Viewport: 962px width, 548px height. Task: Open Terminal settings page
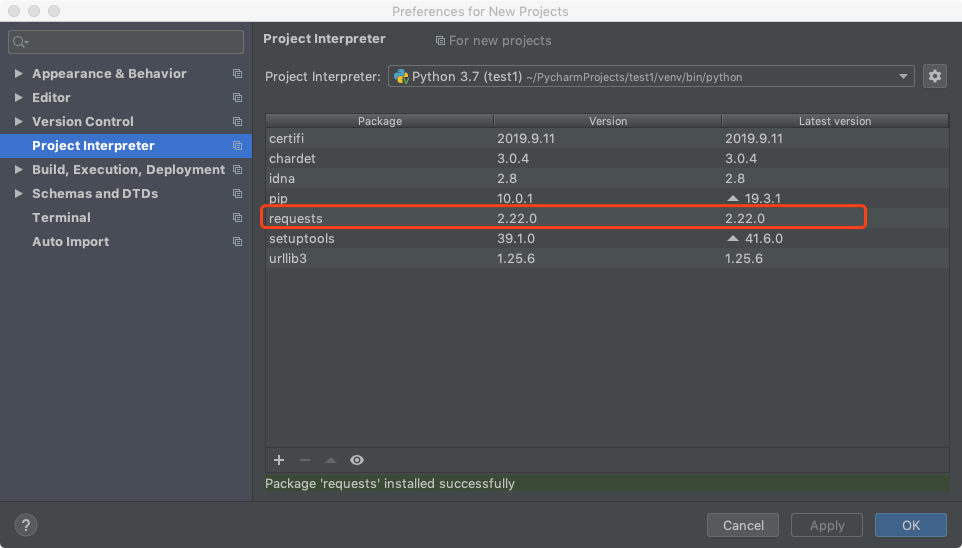pos(61,217)
